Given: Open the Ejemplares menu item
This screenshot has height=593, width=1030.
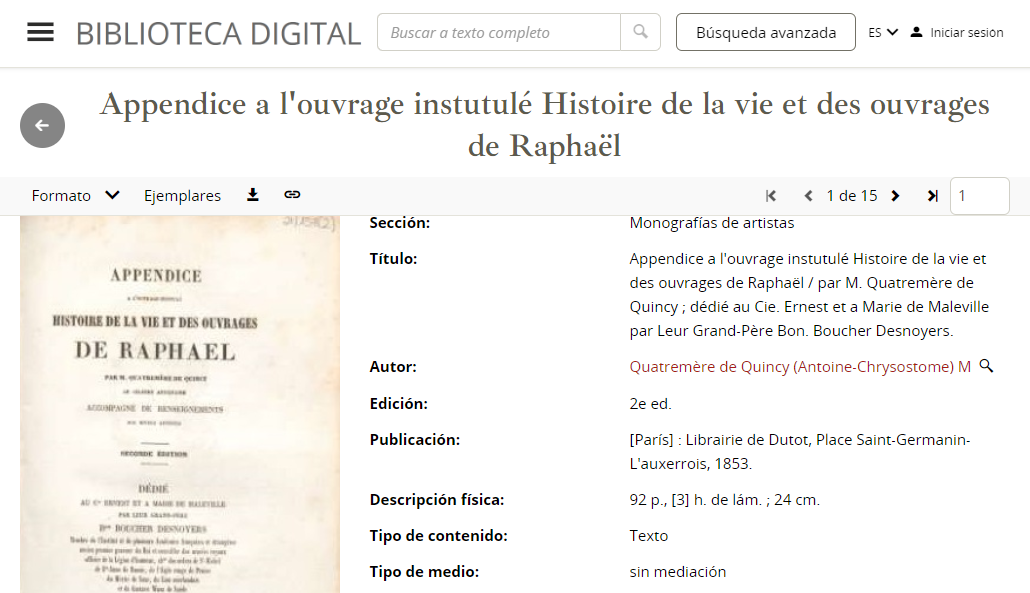Looking at the screenshot, I should [x=182, y=196].
